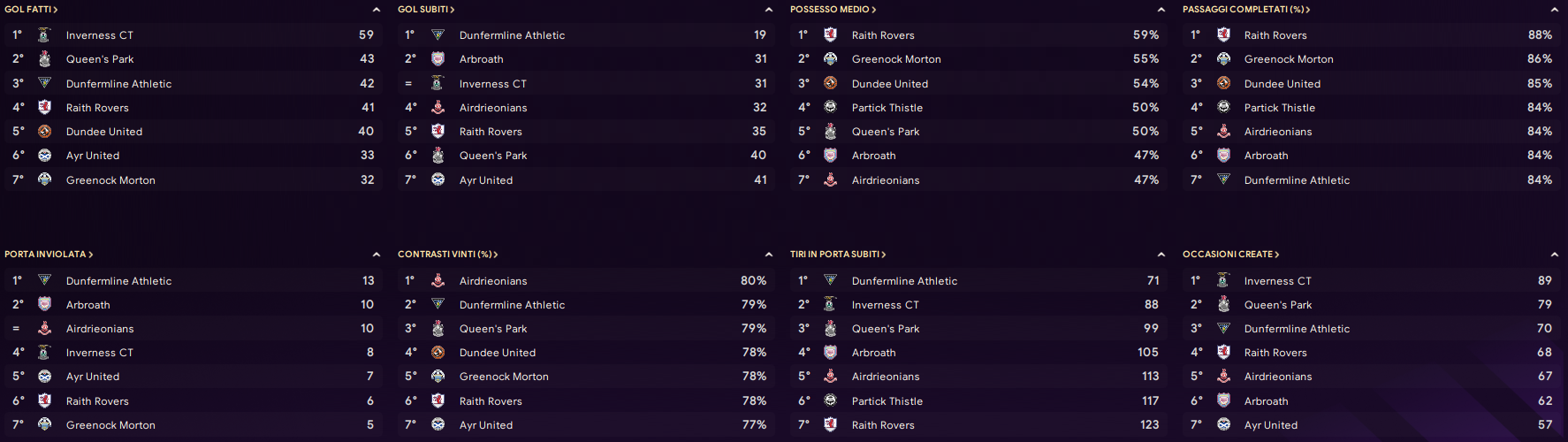Collapse the Occasioni Create panel
Viewport: 1568px width, 442px height.
point(1555,255)
